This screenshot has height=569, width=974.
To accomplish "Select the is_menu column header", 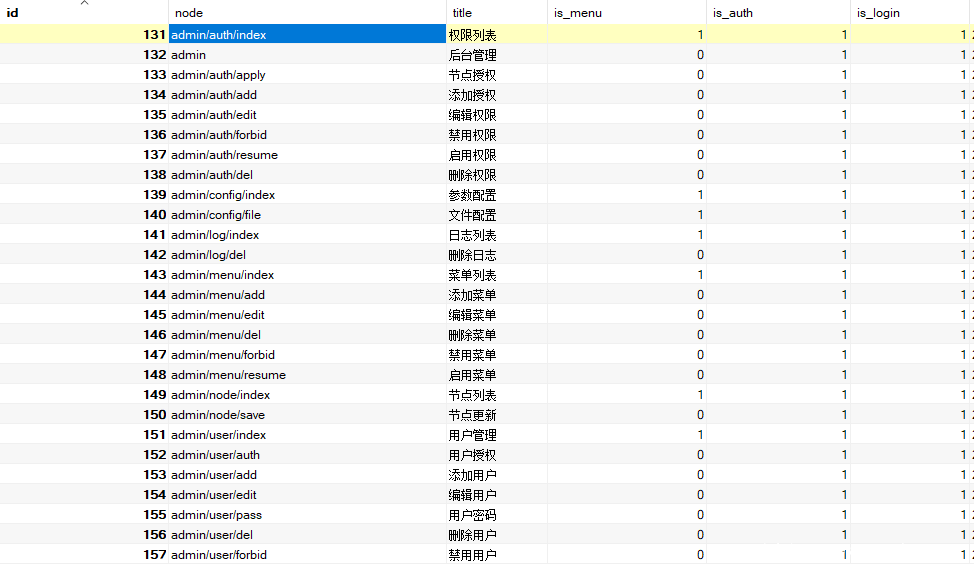I will (x=578, y=13).
